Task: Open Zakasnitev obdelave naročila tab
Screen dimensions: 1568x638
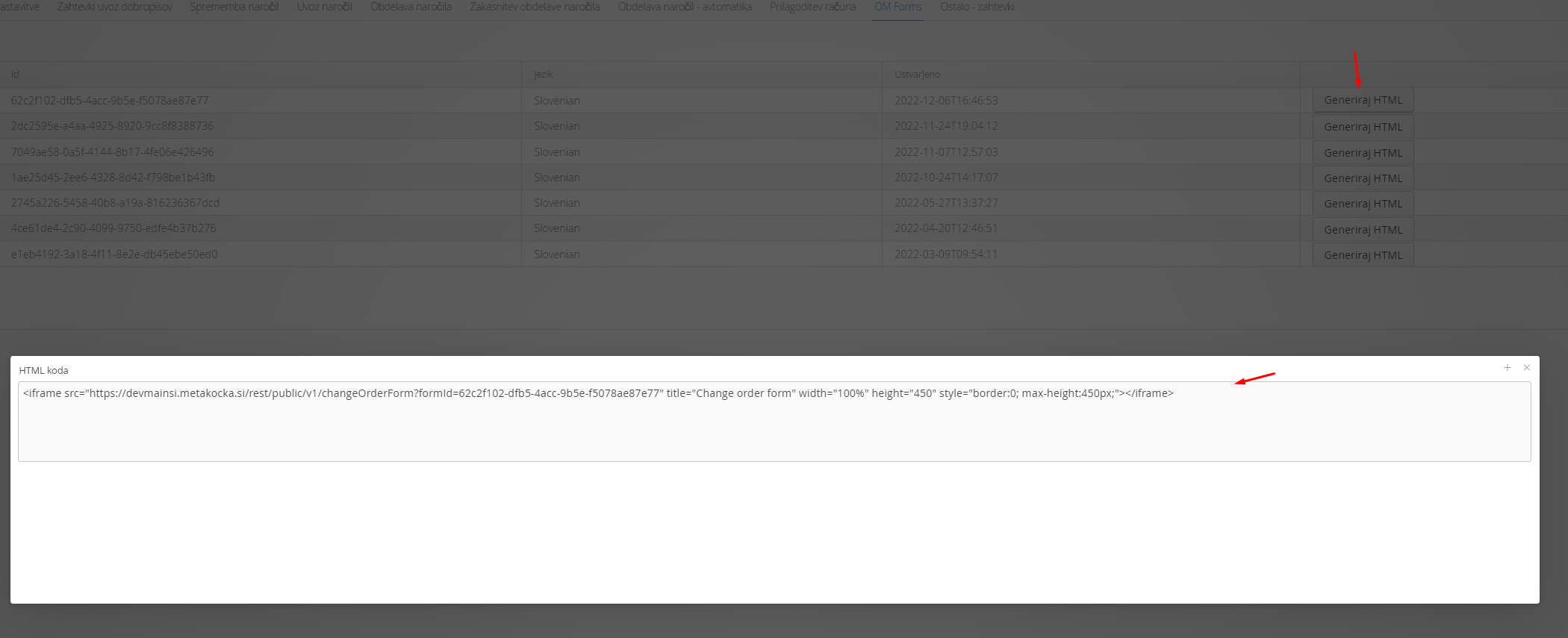Action: [535, 7]
